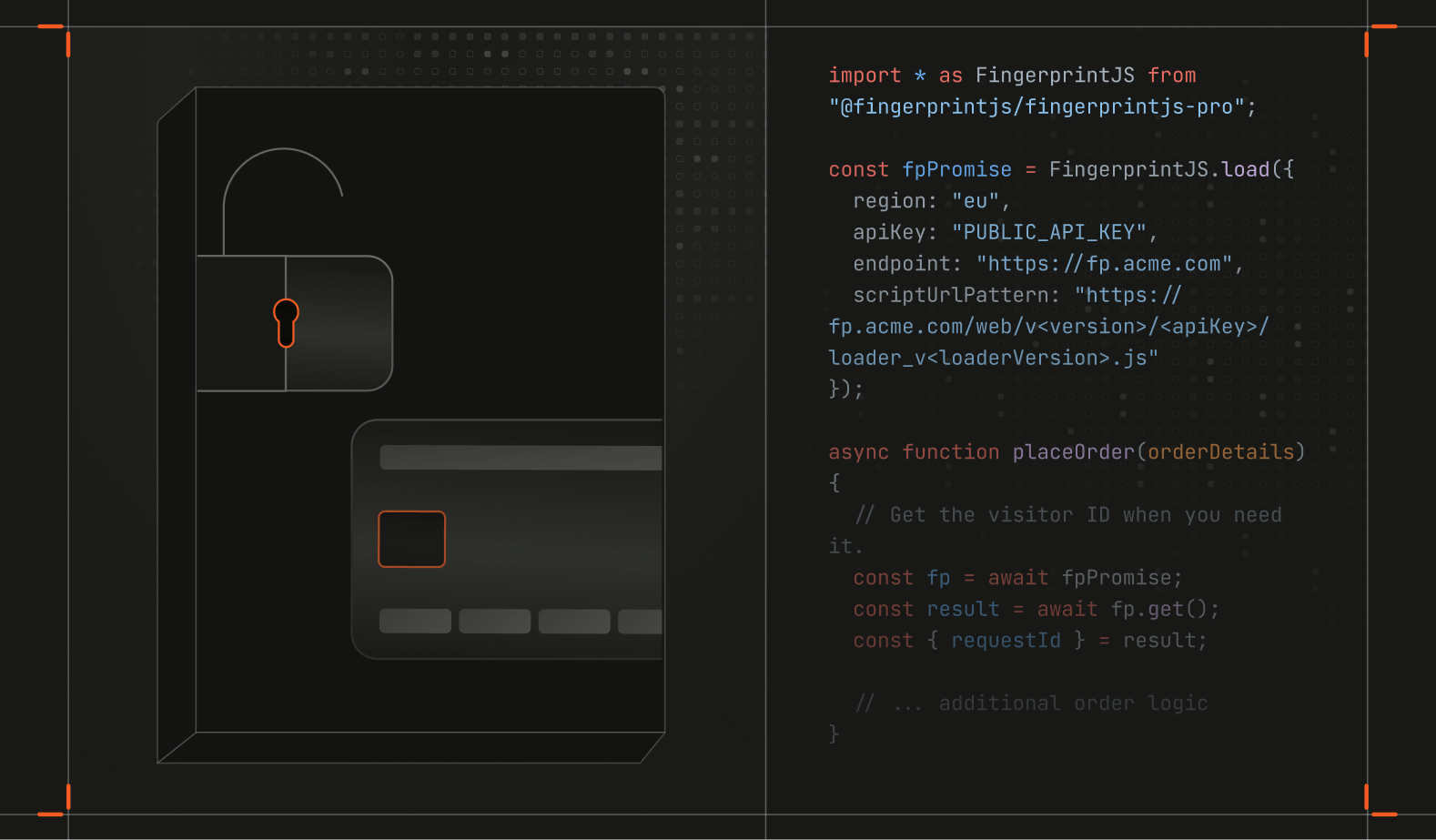This screenshot has width=1436, height=840.
Task: Click the orange keyhole on the padlock
Action: coord(286,322)
